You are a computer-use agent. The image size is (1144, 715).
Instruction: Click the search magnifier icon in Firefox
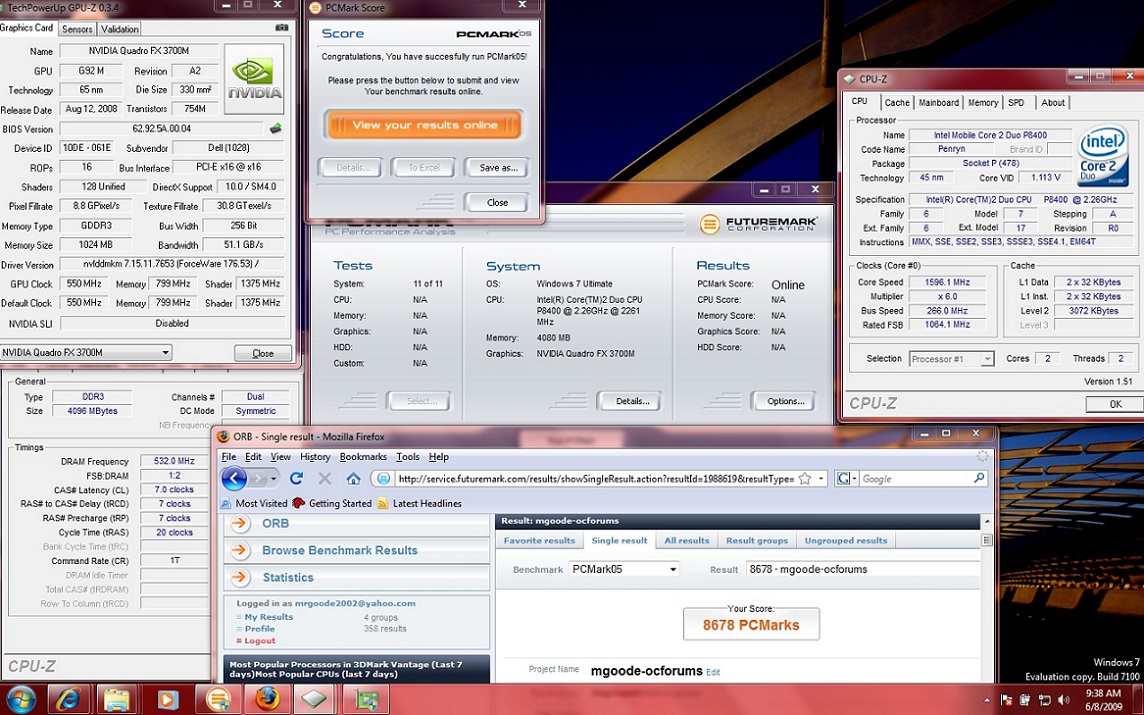point(979,479)
